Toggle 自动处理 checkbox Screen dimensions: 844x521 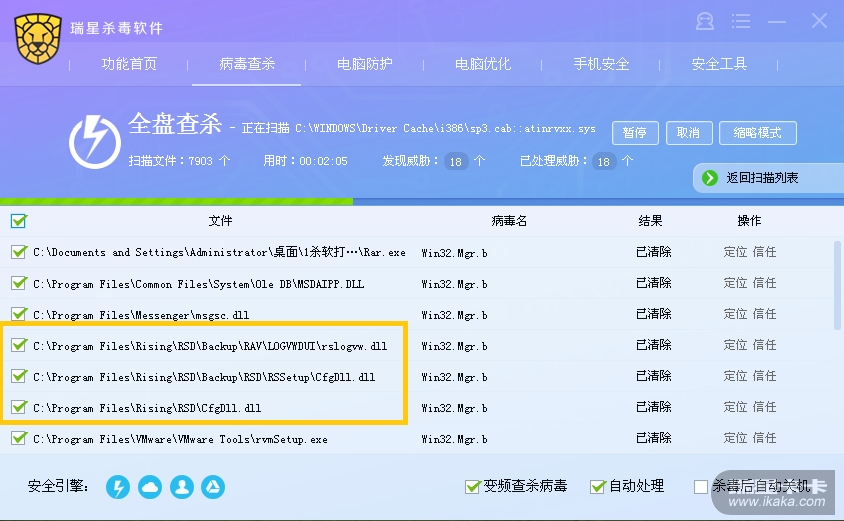[x=597, y=487]
